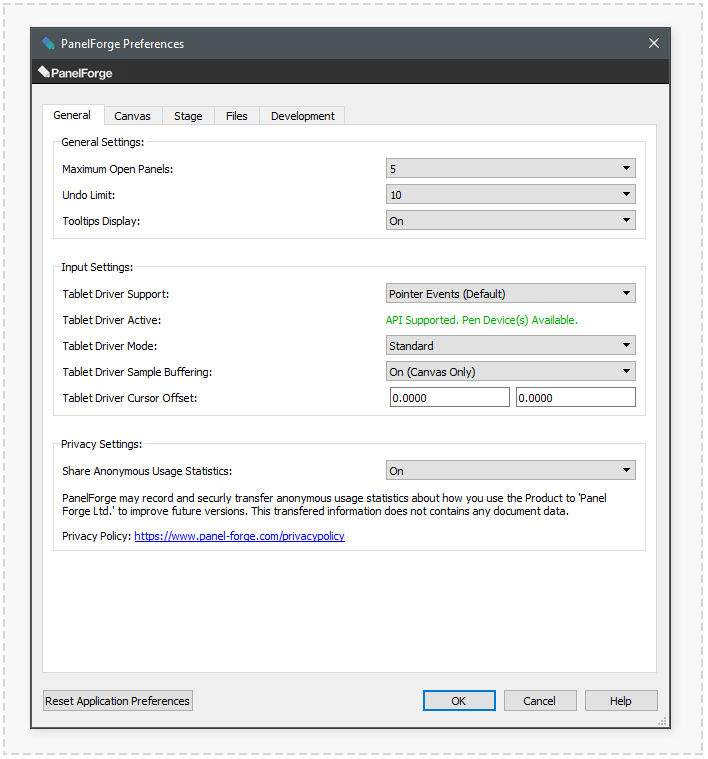Click the Reset Application Preferences button

point(117,701)
